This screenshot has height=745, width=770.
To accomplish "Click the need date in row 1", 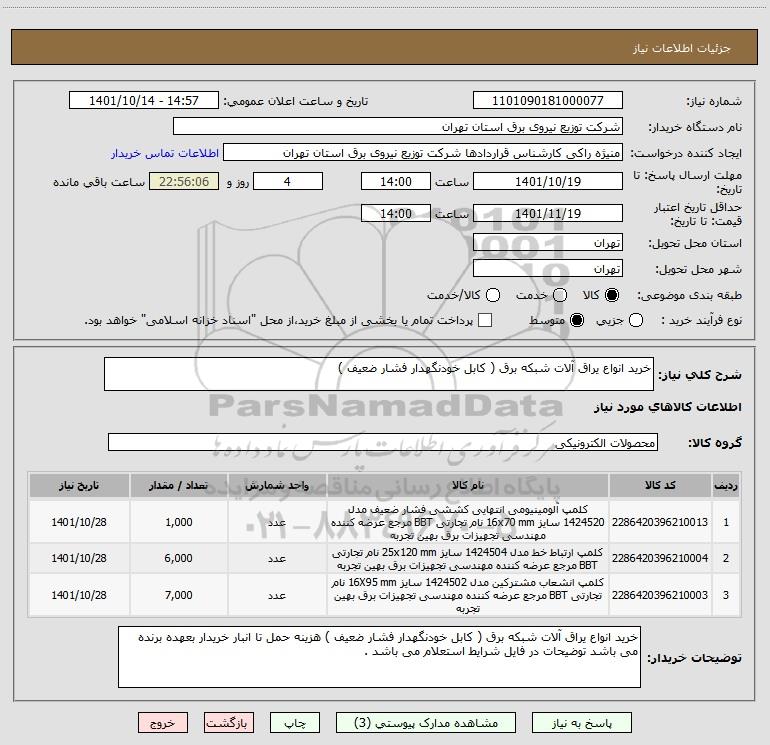I will [x=79, y=522].
